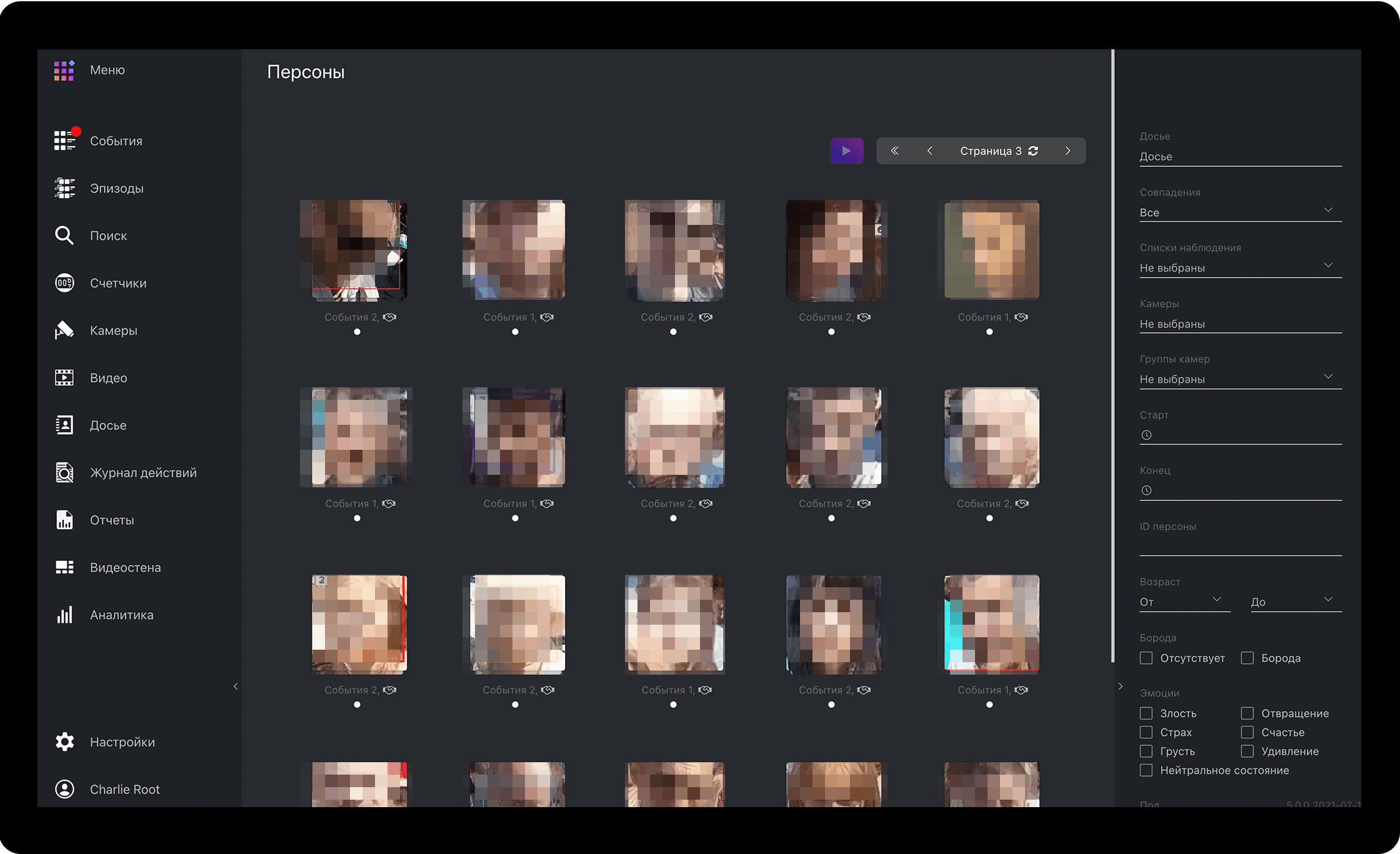This screenshot has width=1400, height=854.
Task: Open the fifth person thumbnail in top row
Action: coord(992,250)
